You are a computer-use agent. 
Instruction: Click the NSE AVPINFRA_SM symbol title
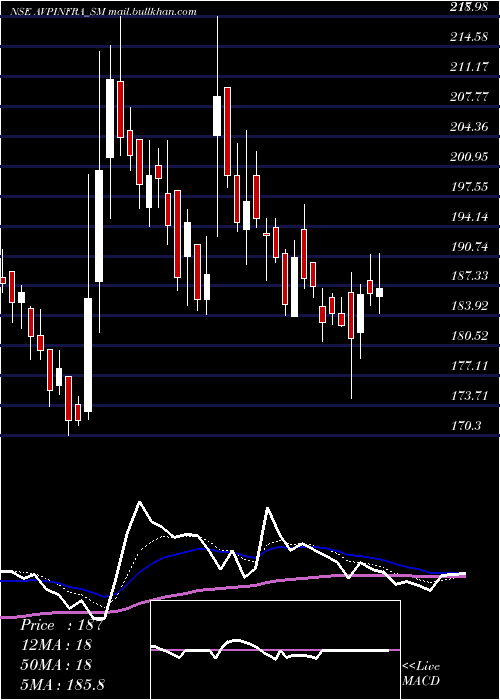click(x=59, y=12)
